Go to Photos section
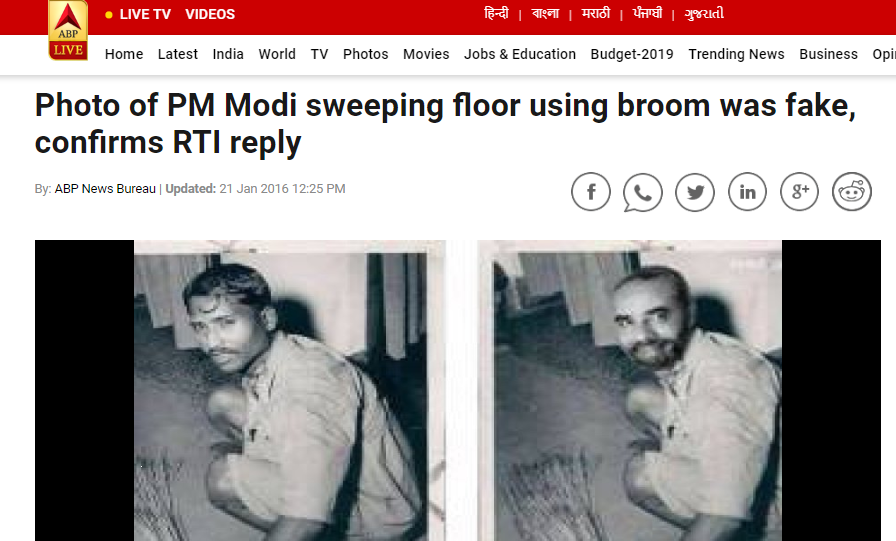This screenshot has height=541, width=896. 366,54
